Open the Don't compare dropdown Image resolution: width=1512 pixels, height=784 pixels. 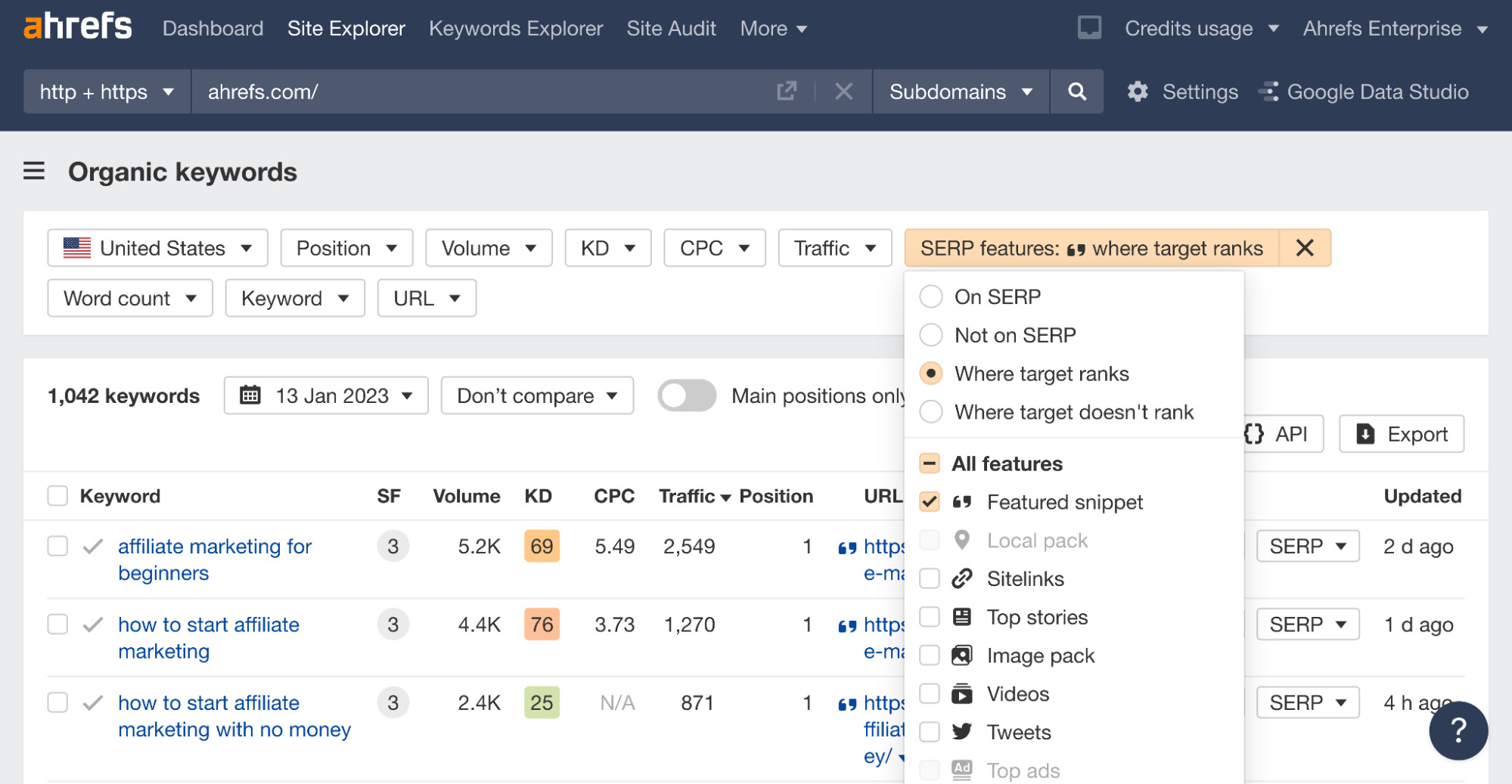tap(536, 395)
